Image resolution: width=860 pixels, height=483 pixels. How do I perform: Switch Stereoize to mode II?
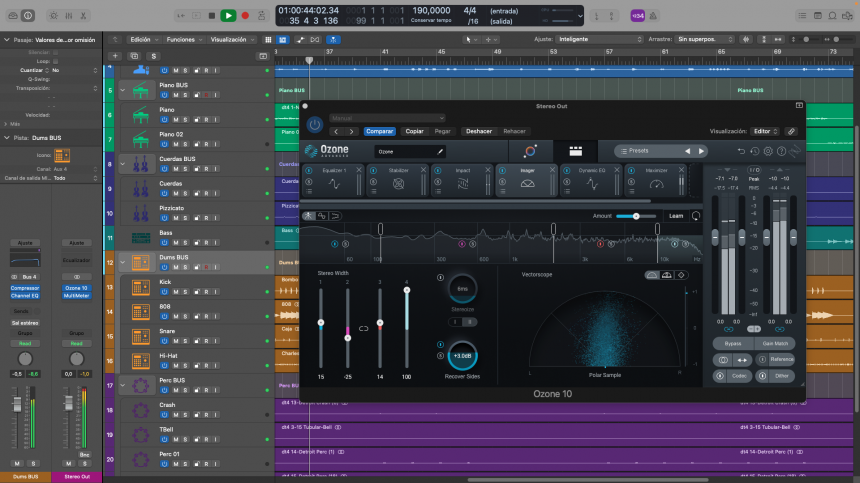469,322
